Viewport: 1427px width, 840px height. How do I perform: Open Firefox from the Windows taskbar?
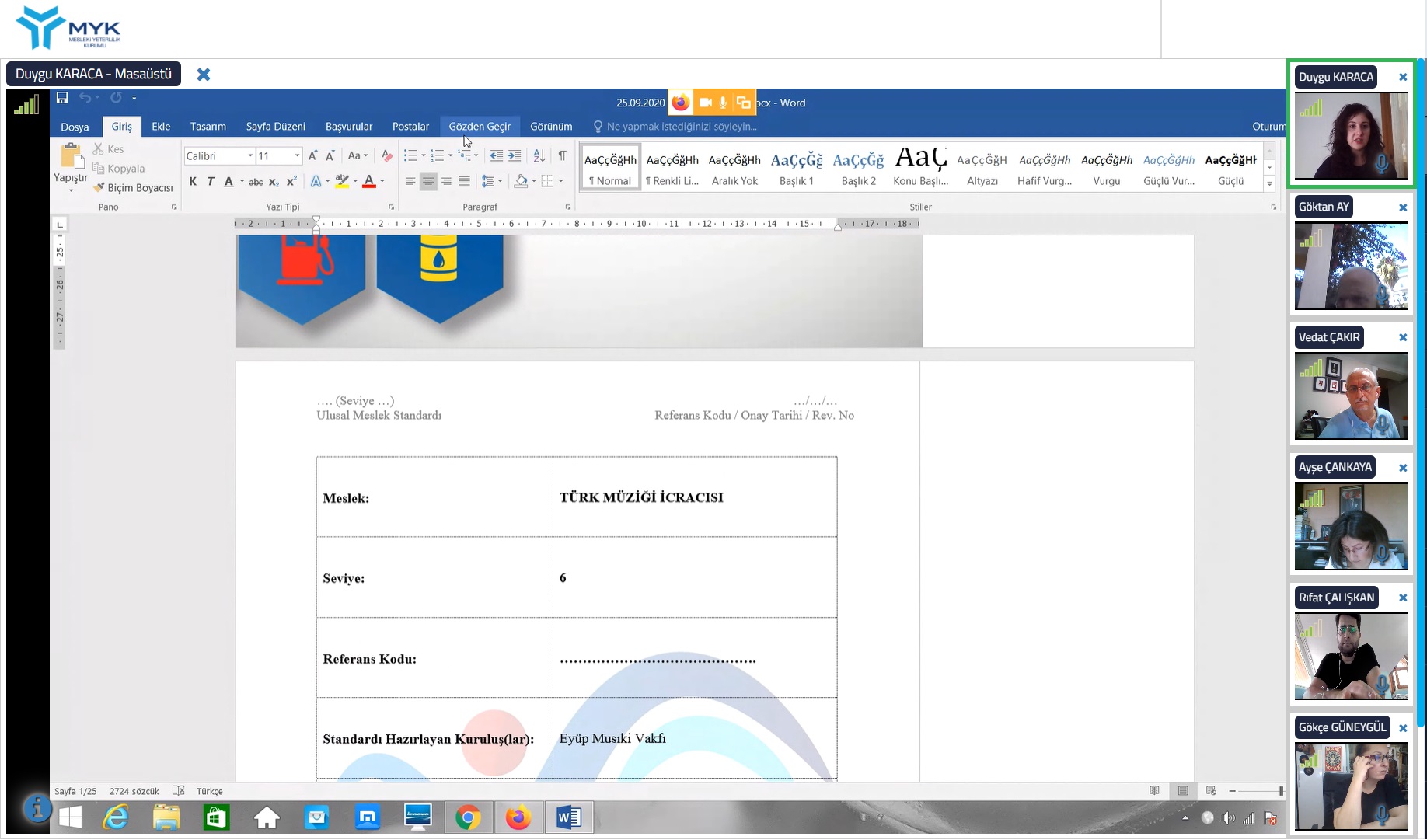[518, 817]
